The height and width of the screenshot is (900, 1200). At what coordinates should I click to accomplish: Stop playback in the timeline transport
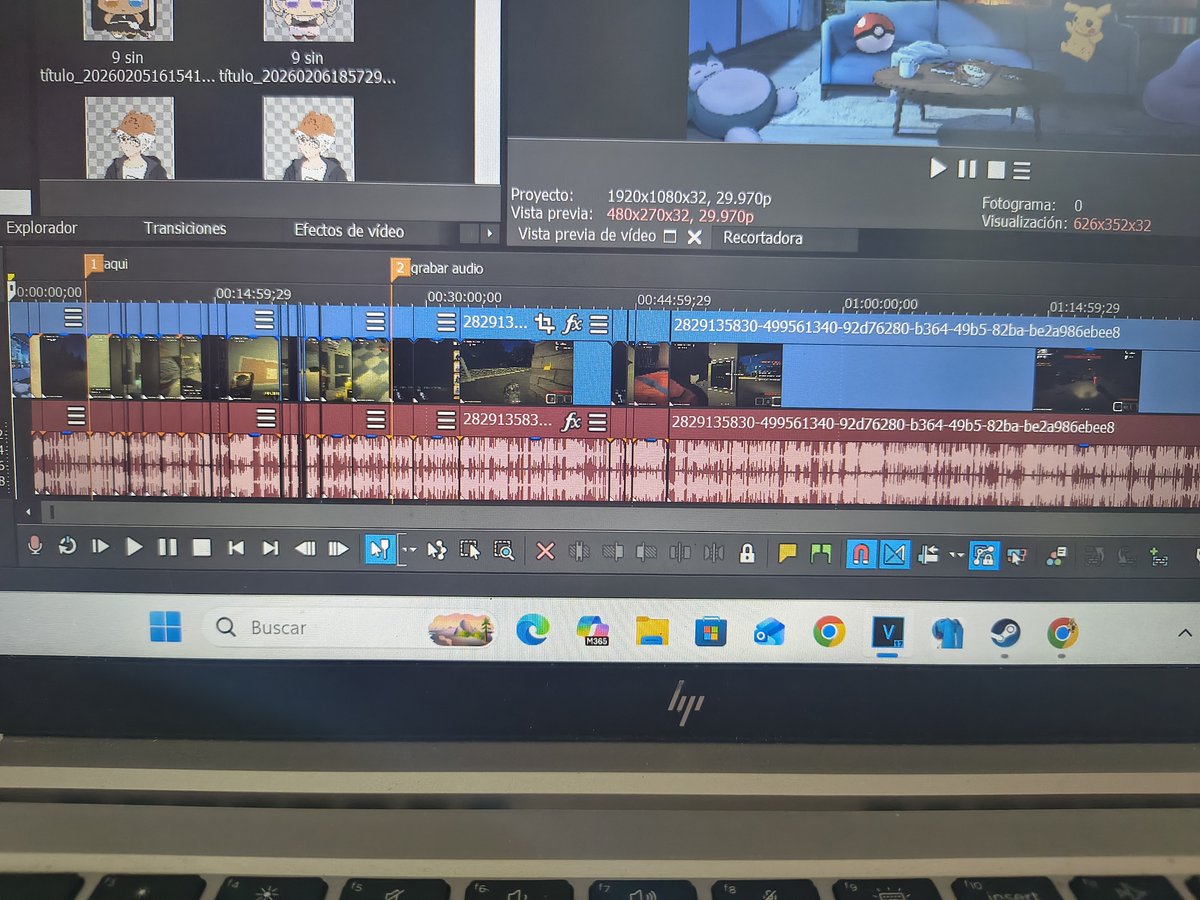coord(202,548)
